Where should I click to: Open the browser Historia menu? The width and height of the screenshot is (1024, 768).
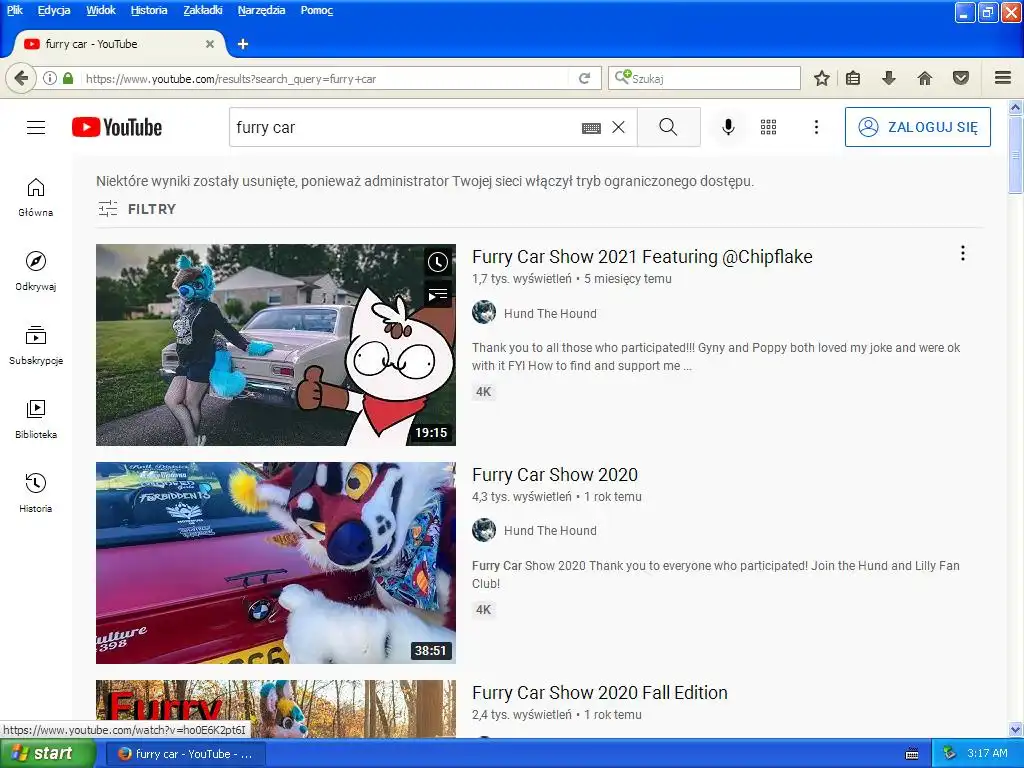point(149,10)
